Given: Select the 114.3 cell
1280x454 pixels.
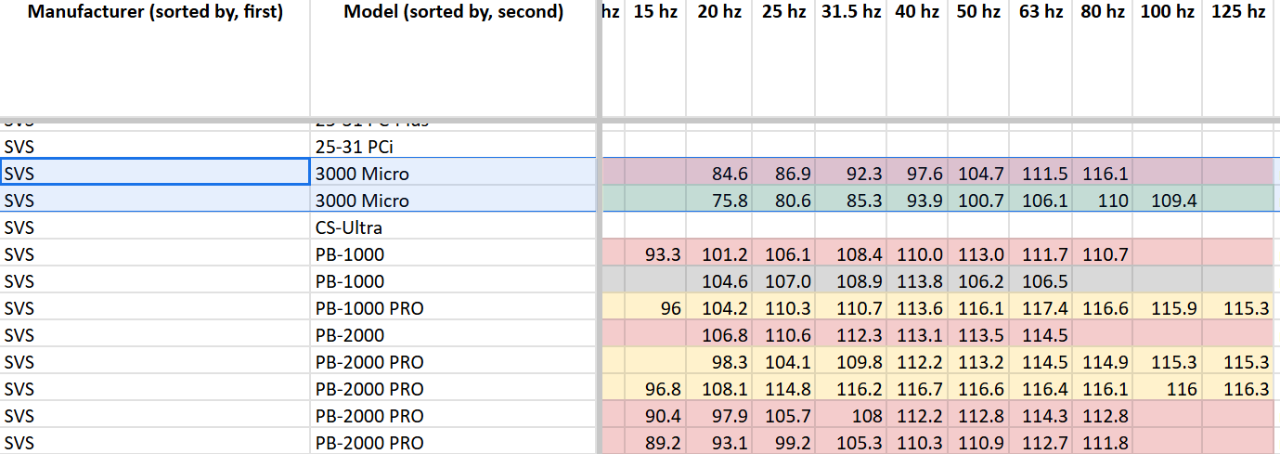Looking at the screenshot, I should click(1041, 416).
